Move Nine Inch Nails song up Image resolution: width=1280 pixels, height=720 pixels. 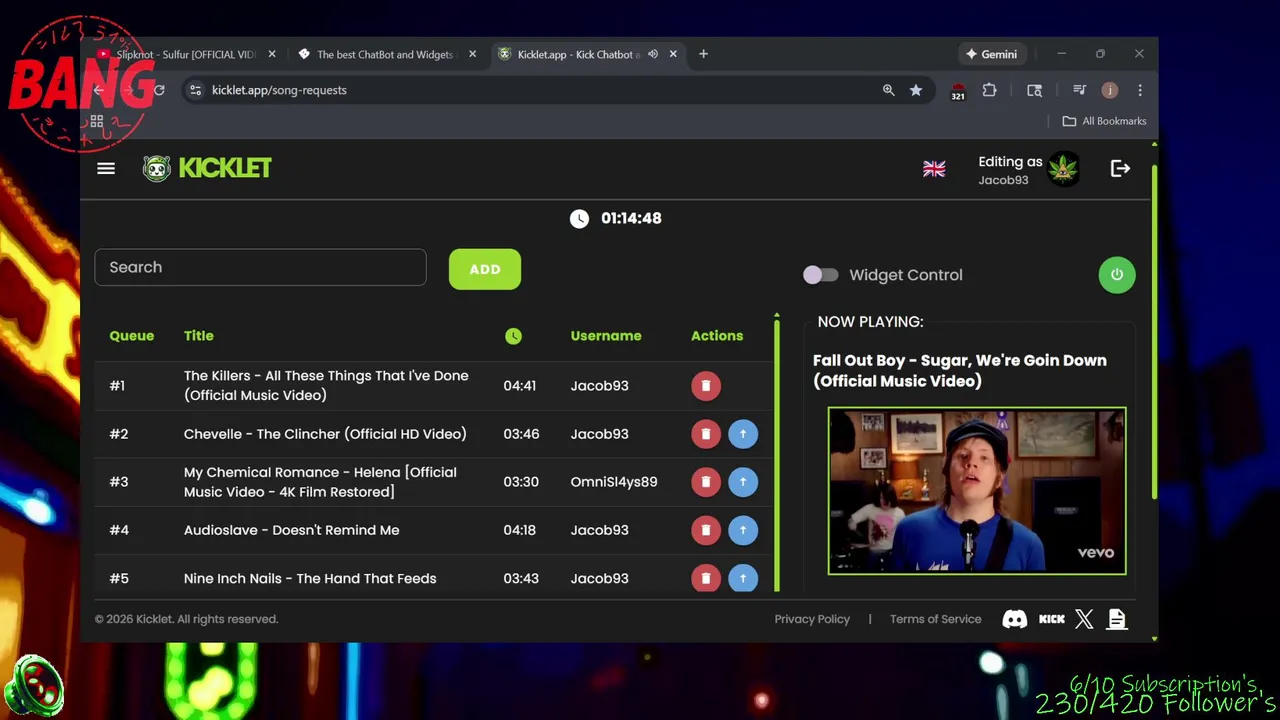pyautogui.click(x=743, y=578)
